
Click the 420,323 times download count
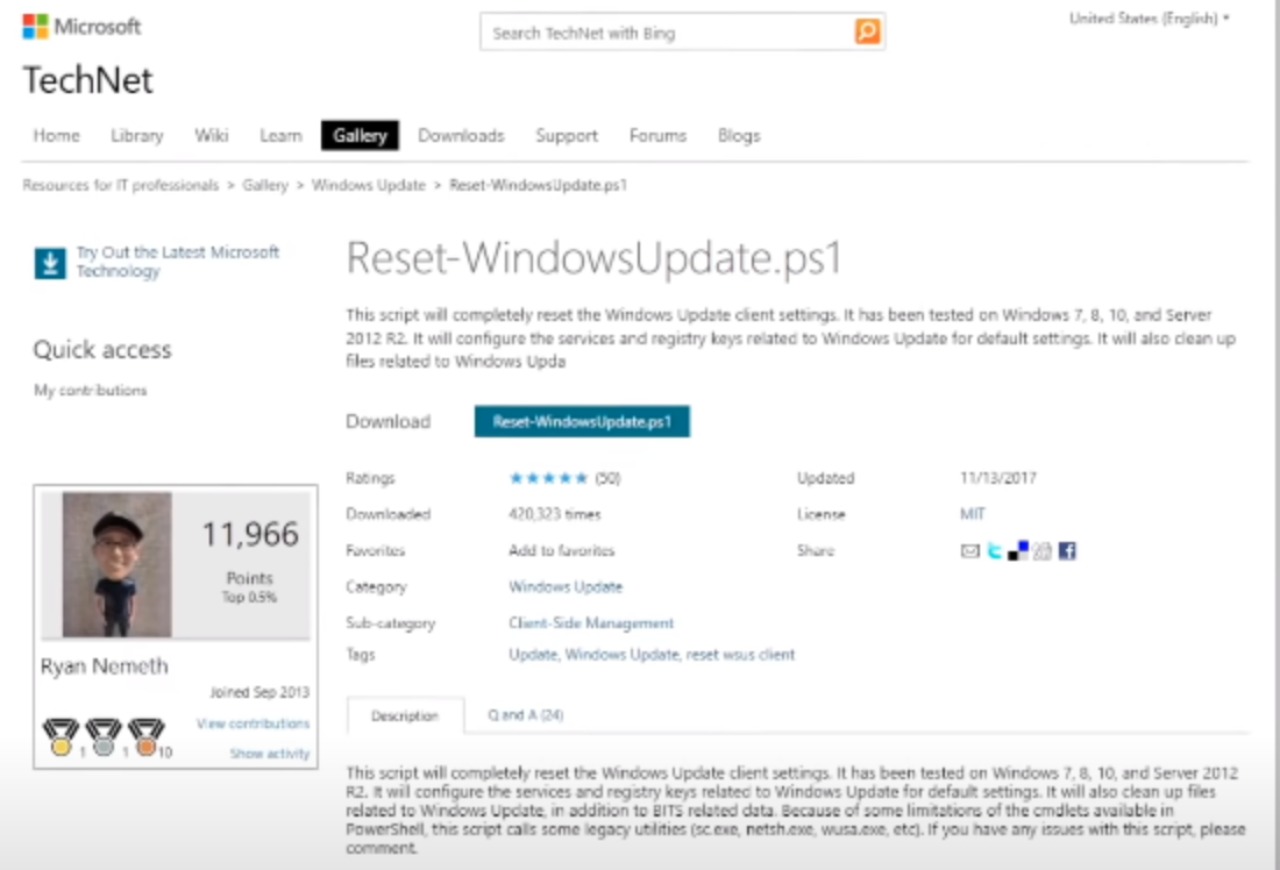[555, 514]
